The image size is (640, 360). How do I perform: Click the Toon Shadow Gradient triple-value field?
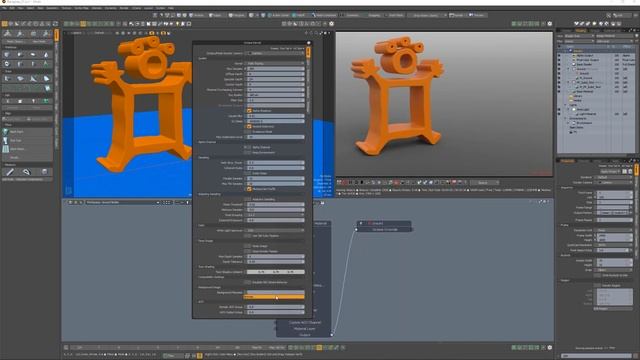click(276, 272)
